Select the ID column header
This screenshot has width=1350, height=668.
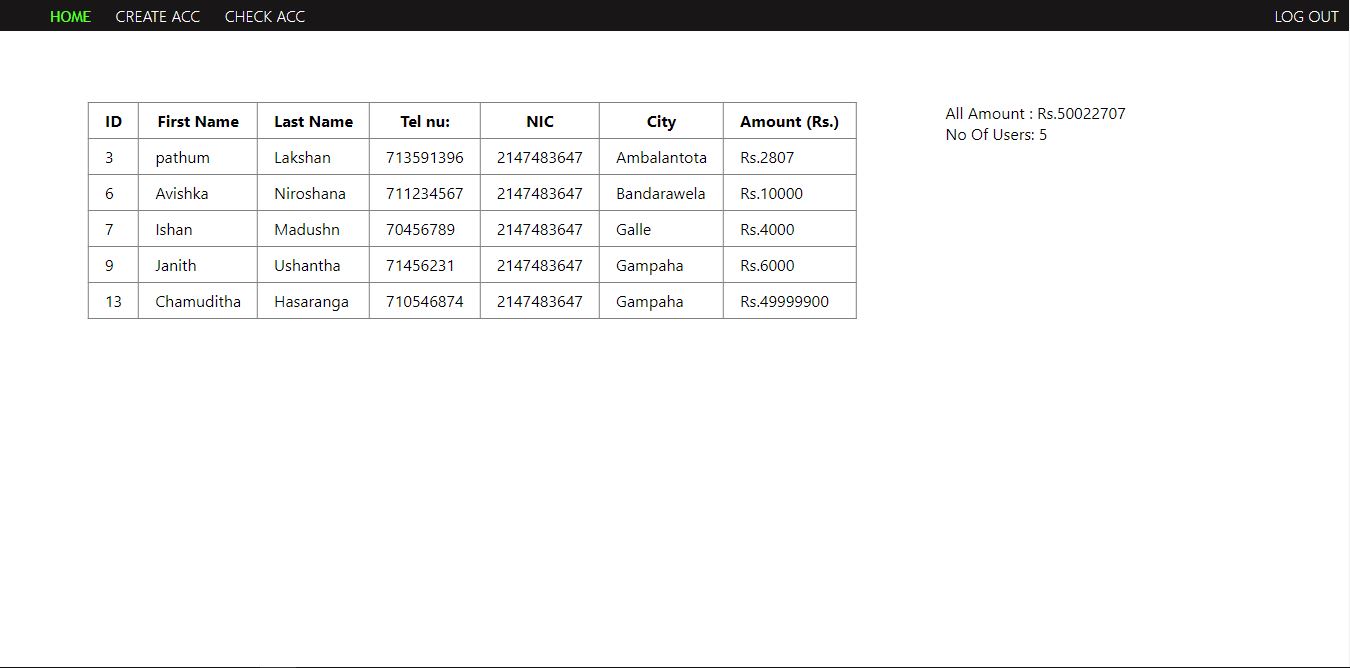tap(113, 121)
